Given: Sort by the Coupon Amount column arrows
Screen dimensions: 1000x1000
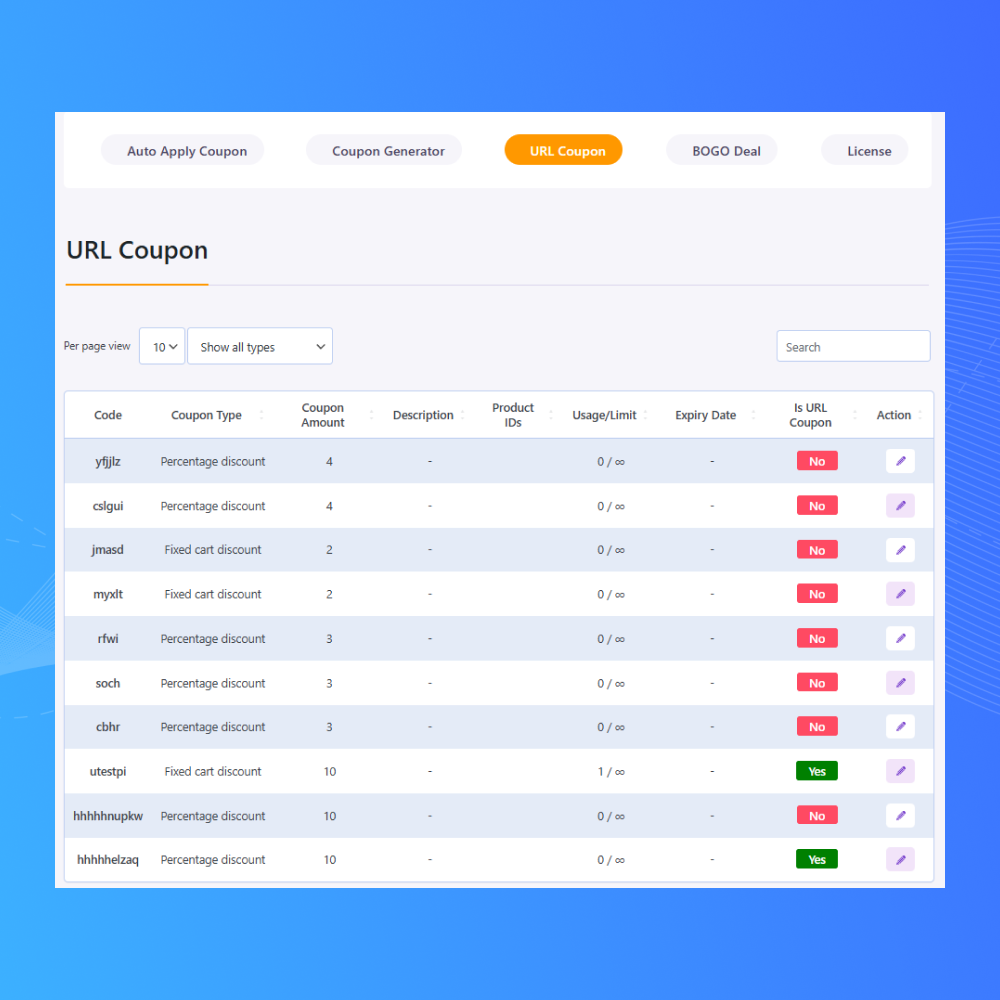Looking at the screenshot, I should 371,415.
